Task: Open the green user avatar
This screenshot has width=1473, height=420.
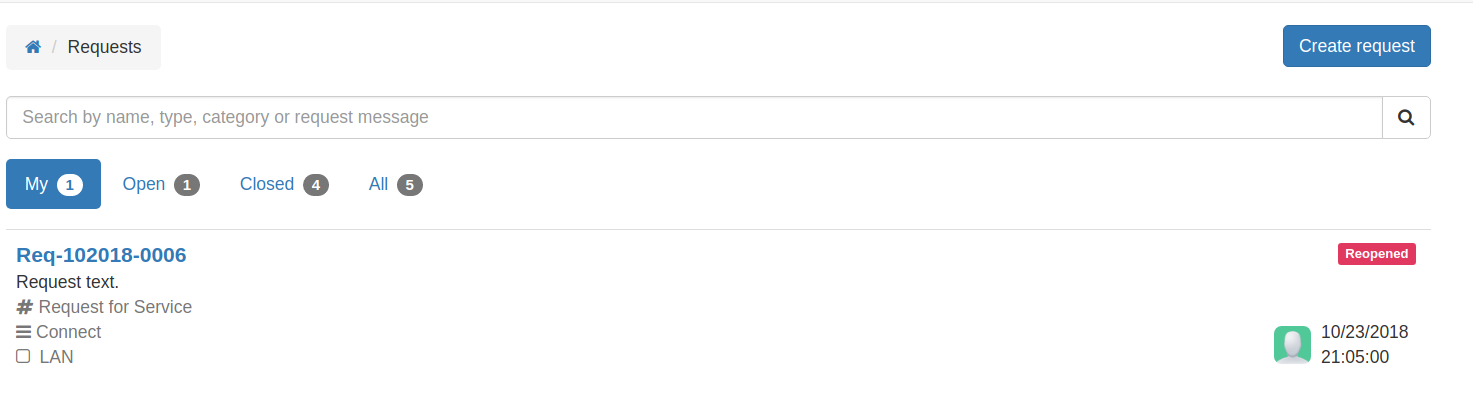Action: [x=1292, y=344]
